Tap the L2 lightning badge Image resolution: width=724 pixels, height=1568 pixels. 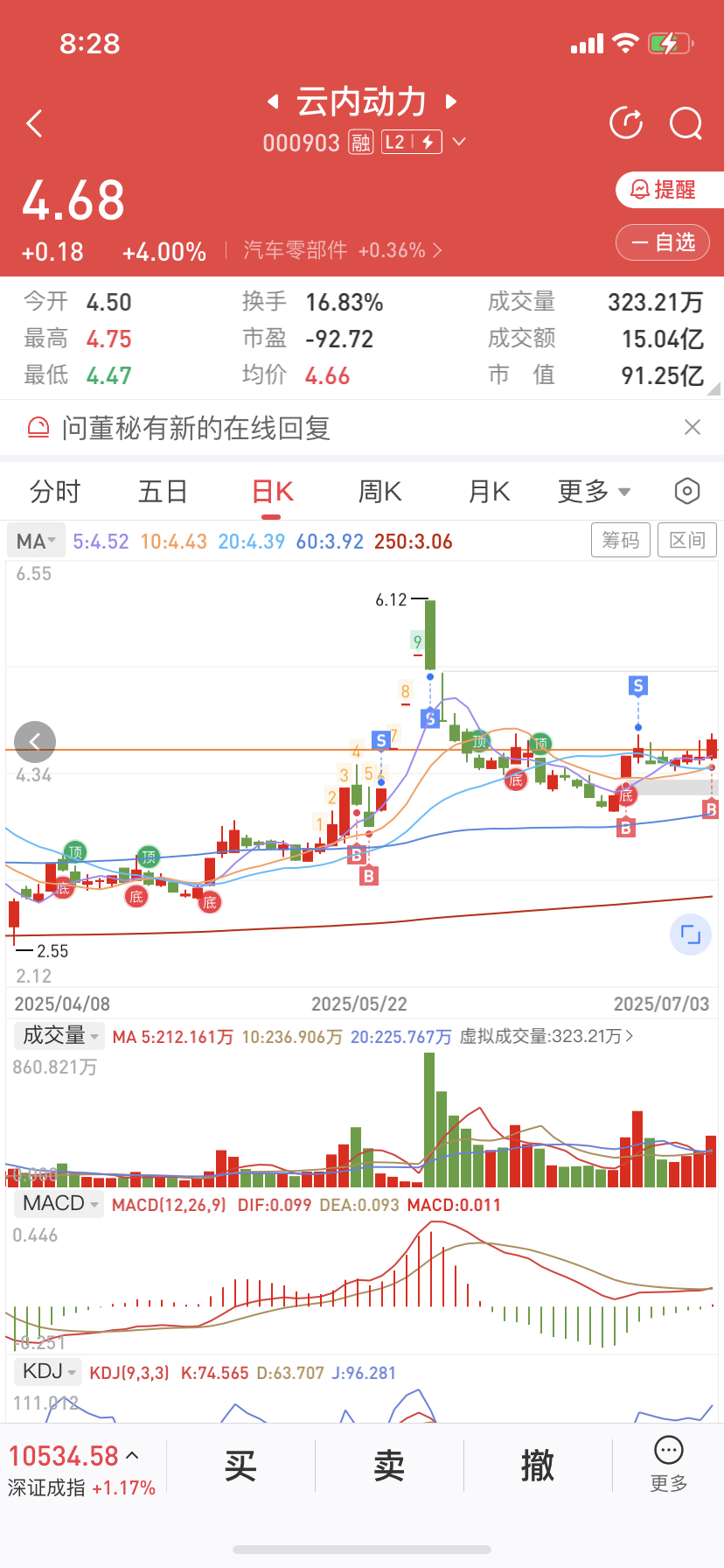[x=412, y=142]
